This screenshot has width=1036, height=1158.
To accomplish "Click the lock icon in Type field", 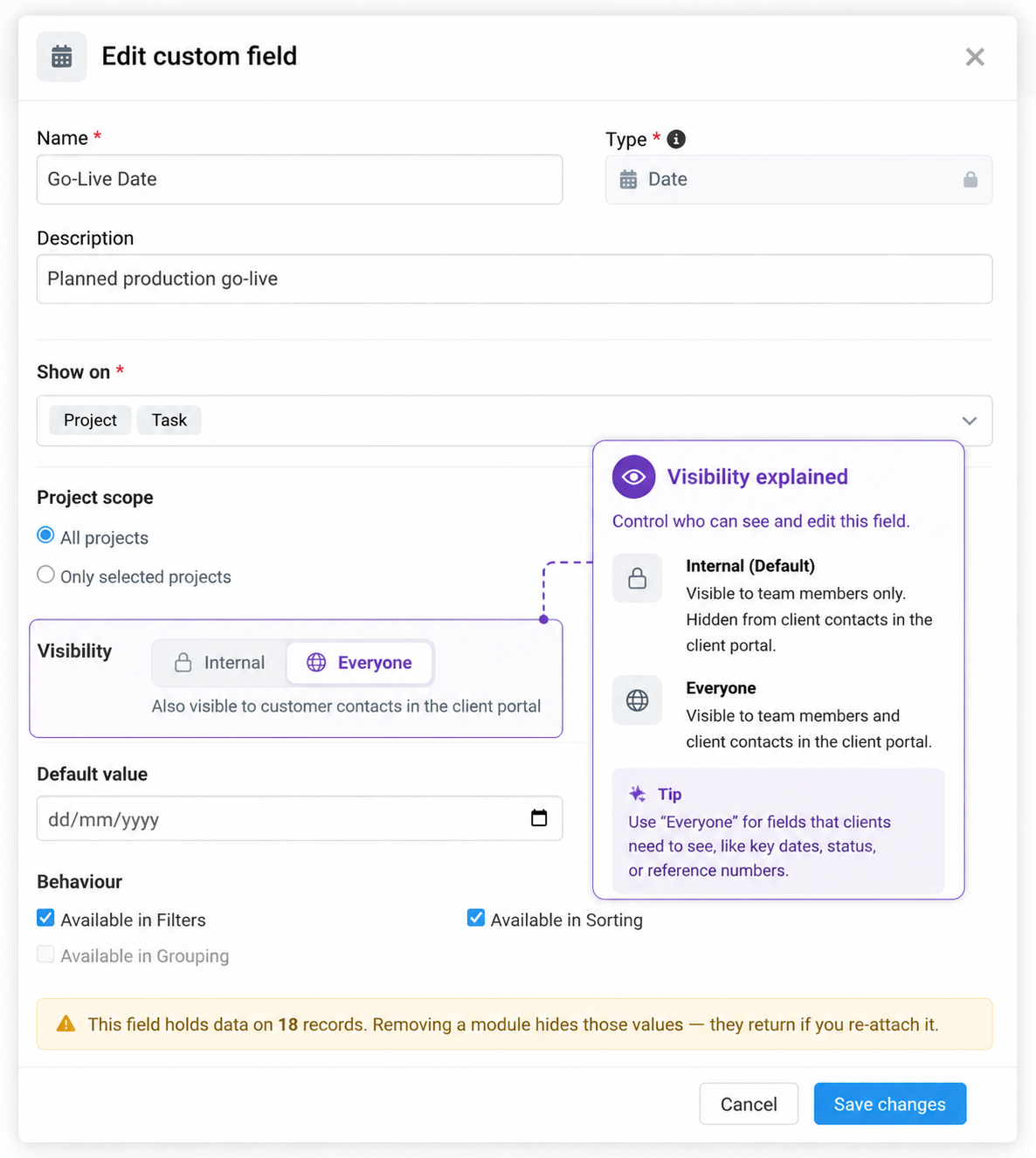I will [970, 180].
